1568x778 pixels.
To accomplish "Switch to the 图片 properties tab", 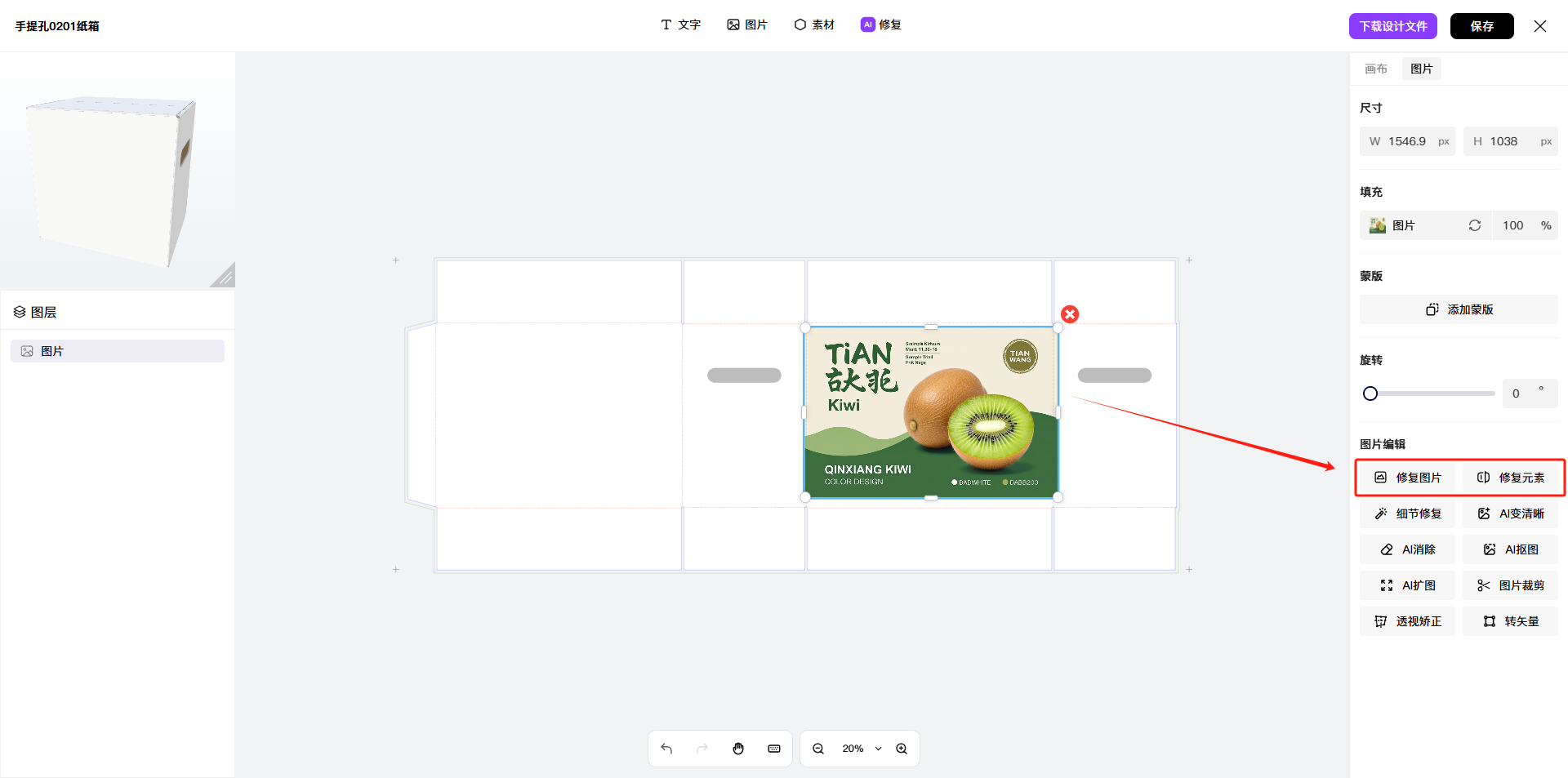I will pos(1422,69).
